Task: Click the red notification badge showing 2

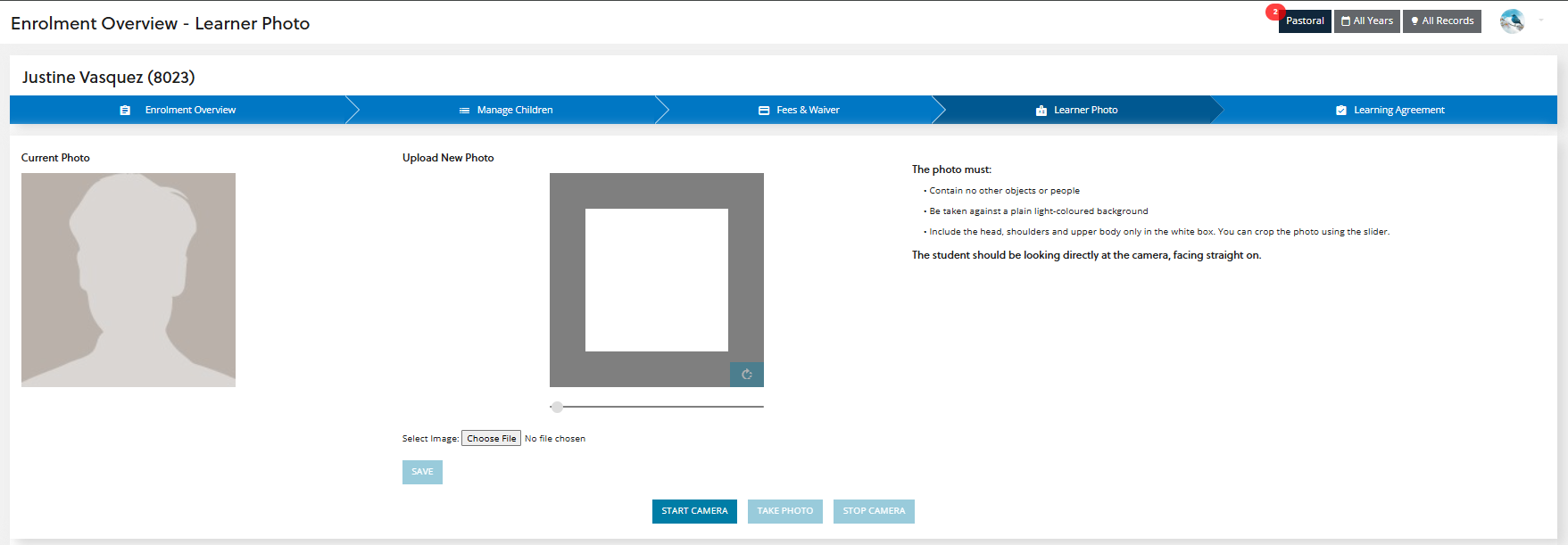Action: (1274, 12)
